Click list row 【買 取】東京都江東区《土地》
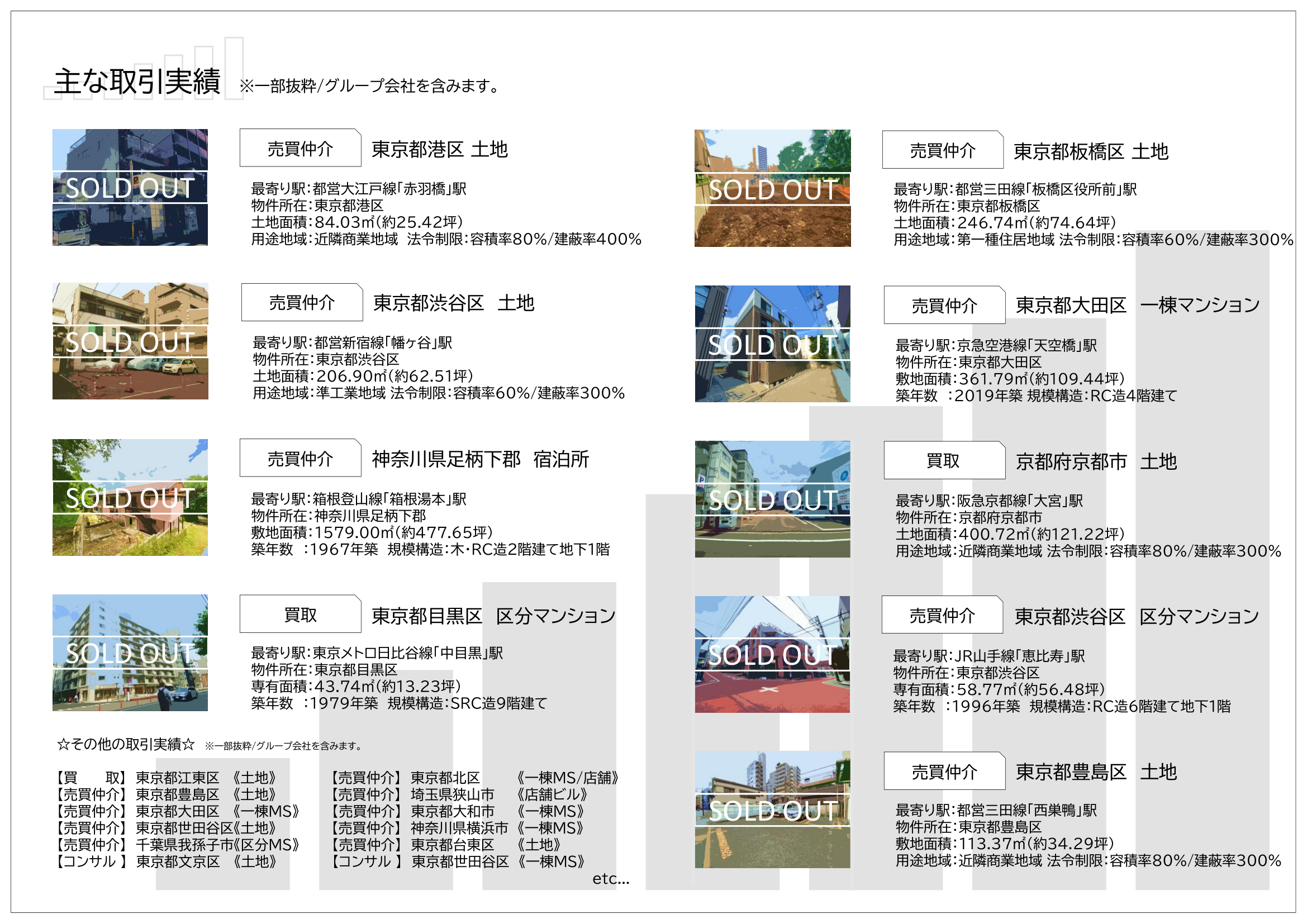Image resolution: width=1307 pixels, height=924 pixels. click(165, 777)
